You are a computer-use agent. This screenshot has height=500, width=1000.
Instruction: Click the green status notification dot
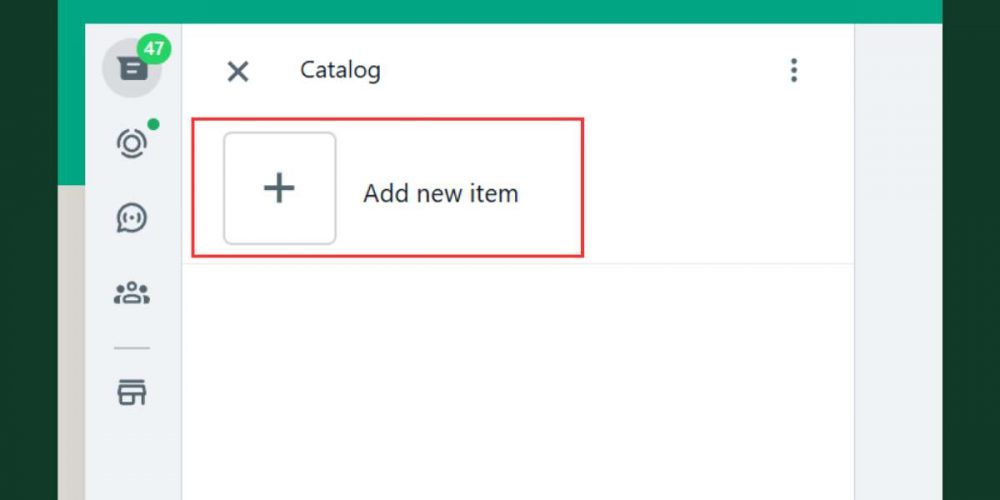pyautogui.click(x=154, y=124)
